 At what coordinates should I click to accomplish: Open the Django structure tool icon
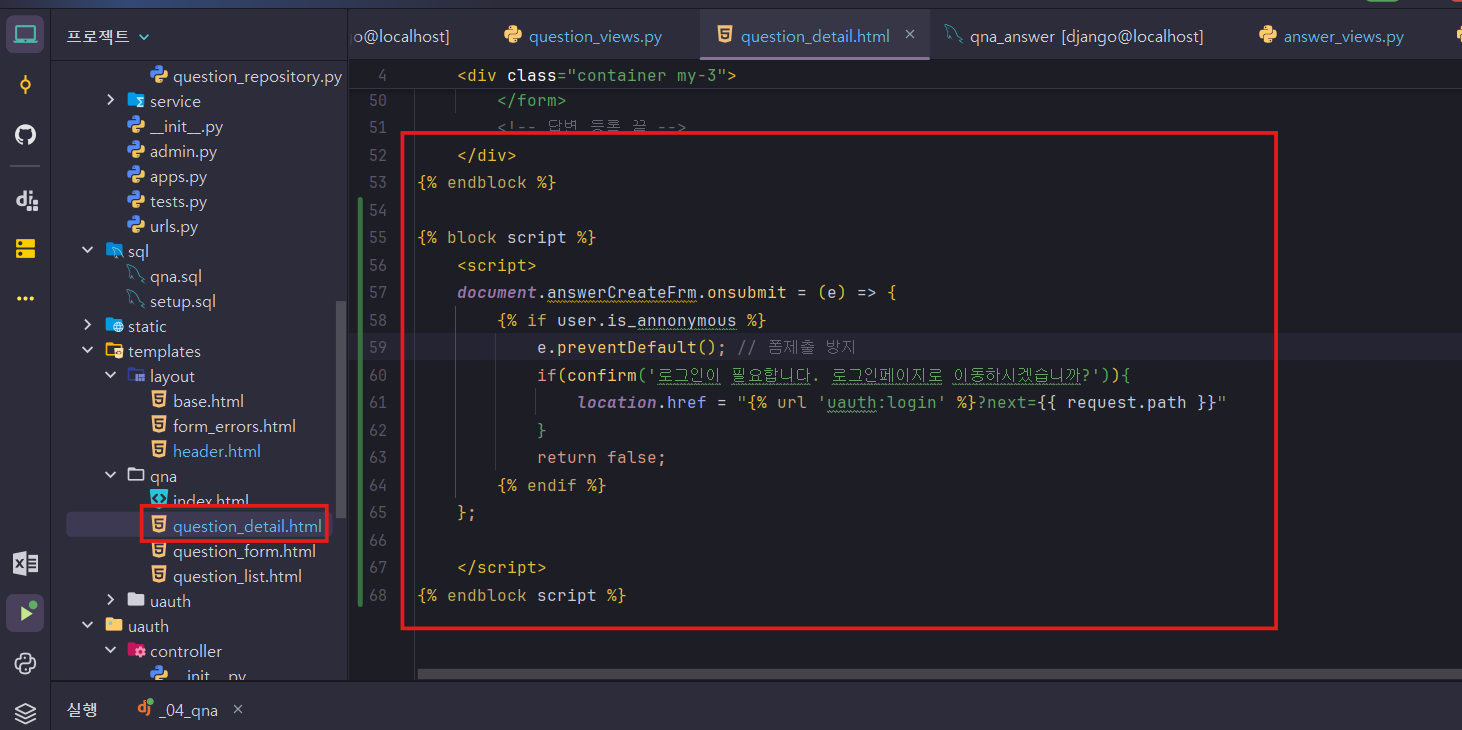point(26,199)
